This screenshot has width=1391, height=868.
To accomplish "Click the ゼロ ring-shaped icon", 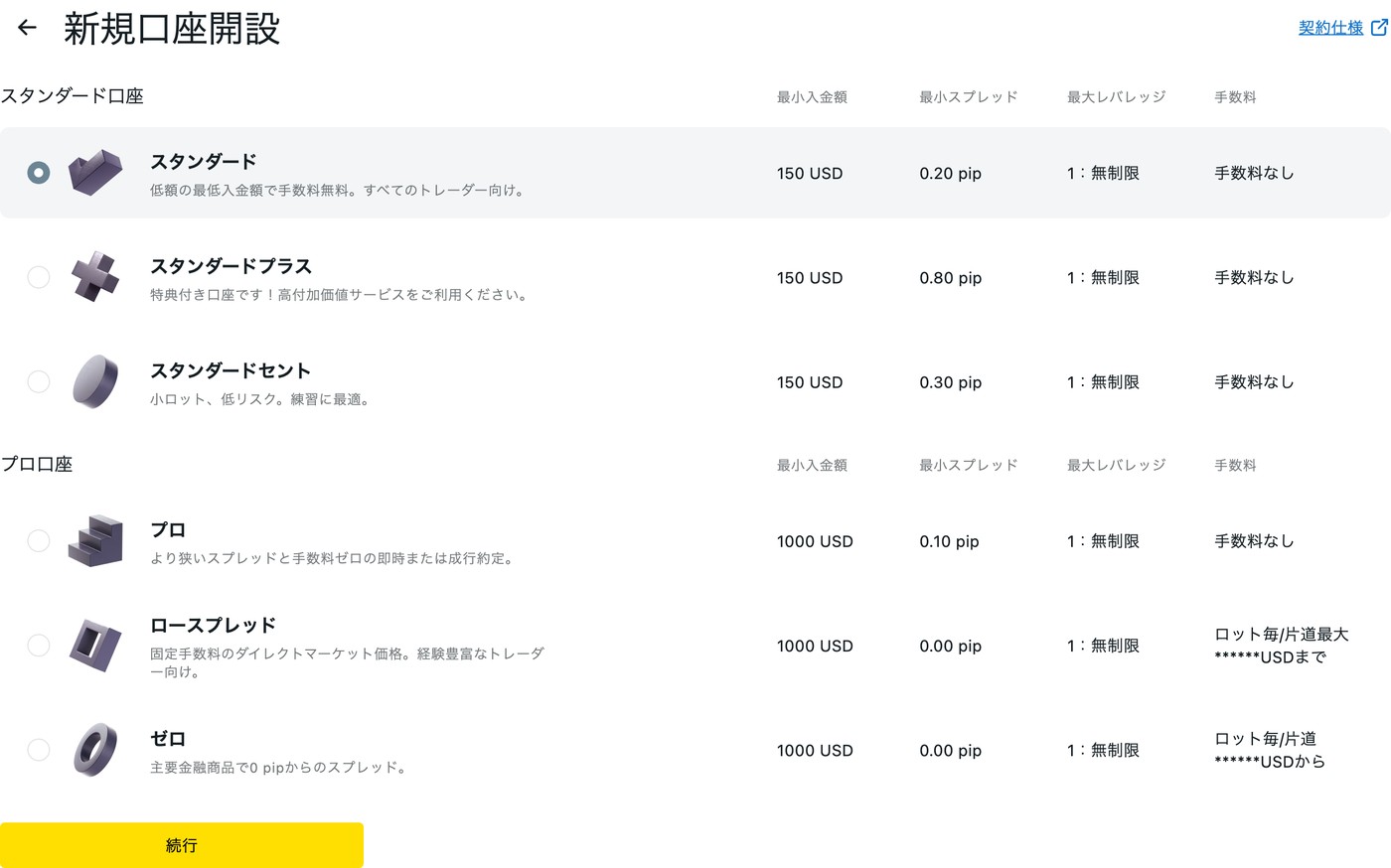I will [x=95, y=750].
